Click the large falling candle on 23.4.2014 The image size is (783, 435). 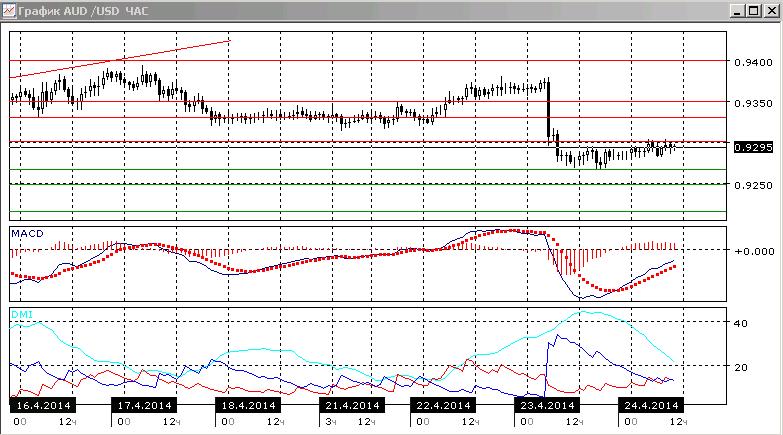549,109
